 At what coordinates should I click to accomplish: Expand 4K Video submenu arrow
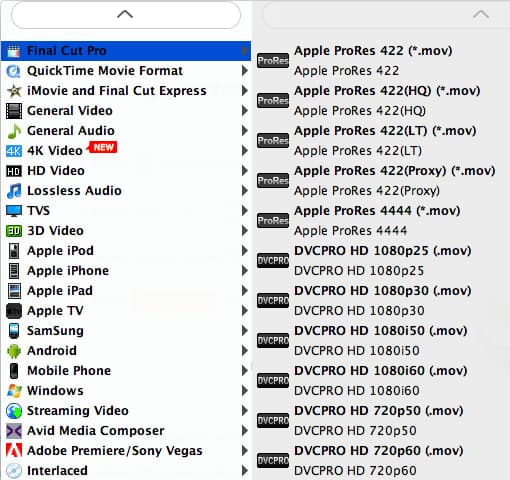(245, 151)
